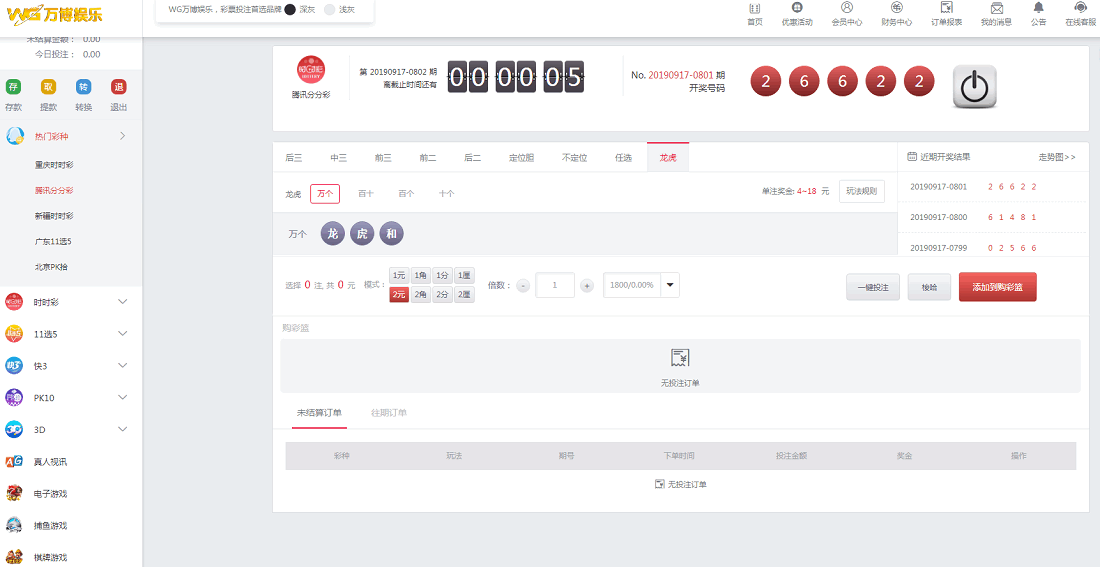Viewport: 1100px width, 567px height.
Task: Choose the 1角 amount mode
Action: (x=421, y=275)
